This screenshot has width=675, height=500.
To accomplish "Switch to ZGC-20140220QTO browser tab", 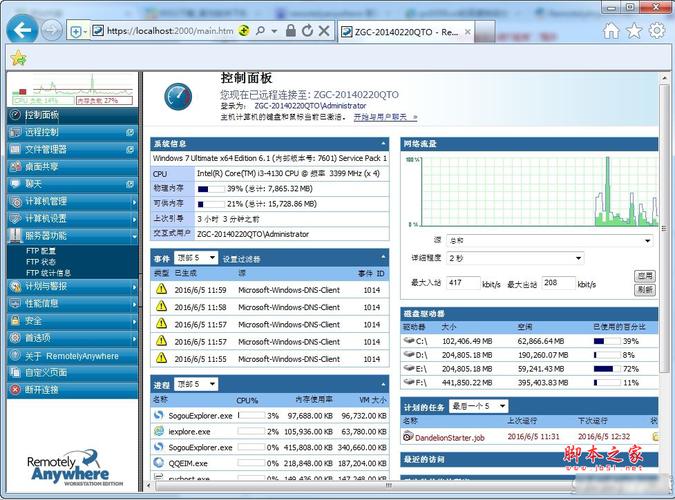I will [x=406, y=32].
